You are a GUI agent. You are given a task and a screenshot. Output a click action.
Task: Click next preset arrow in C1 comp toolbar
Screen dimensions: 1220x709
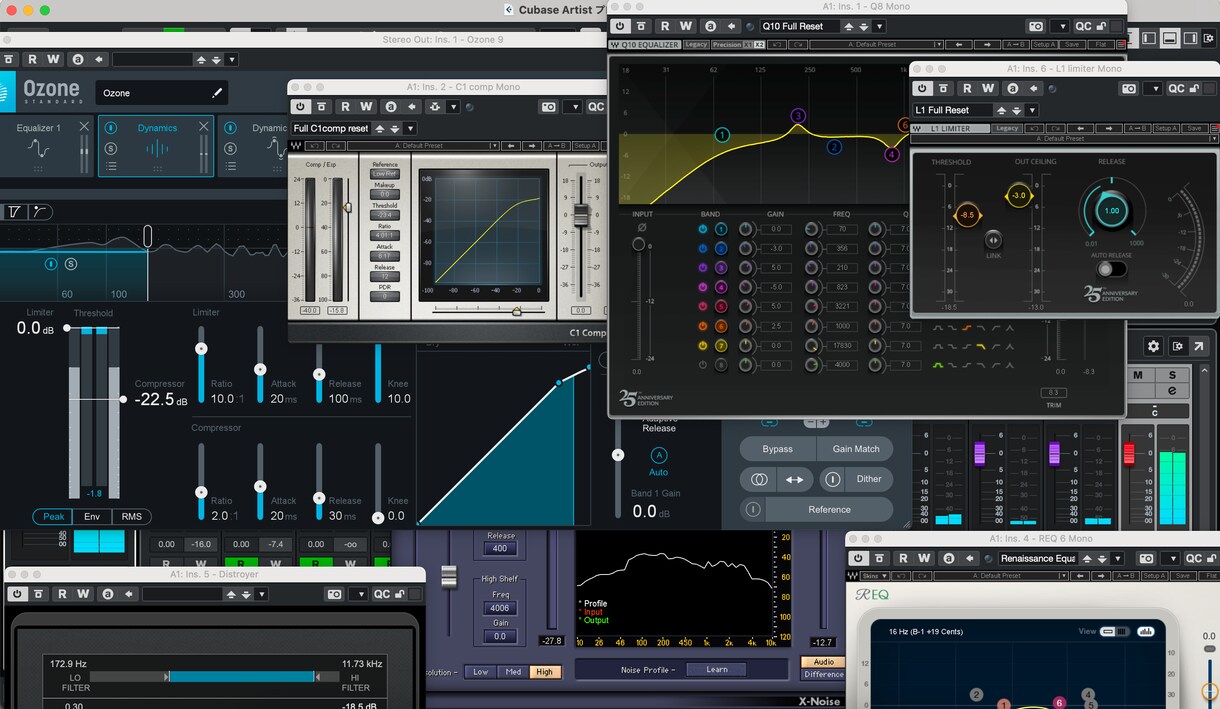533,145
